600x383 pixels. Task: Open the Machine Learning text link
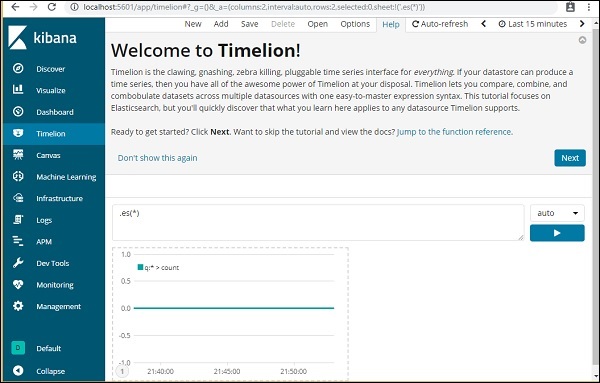coord(66,177)
